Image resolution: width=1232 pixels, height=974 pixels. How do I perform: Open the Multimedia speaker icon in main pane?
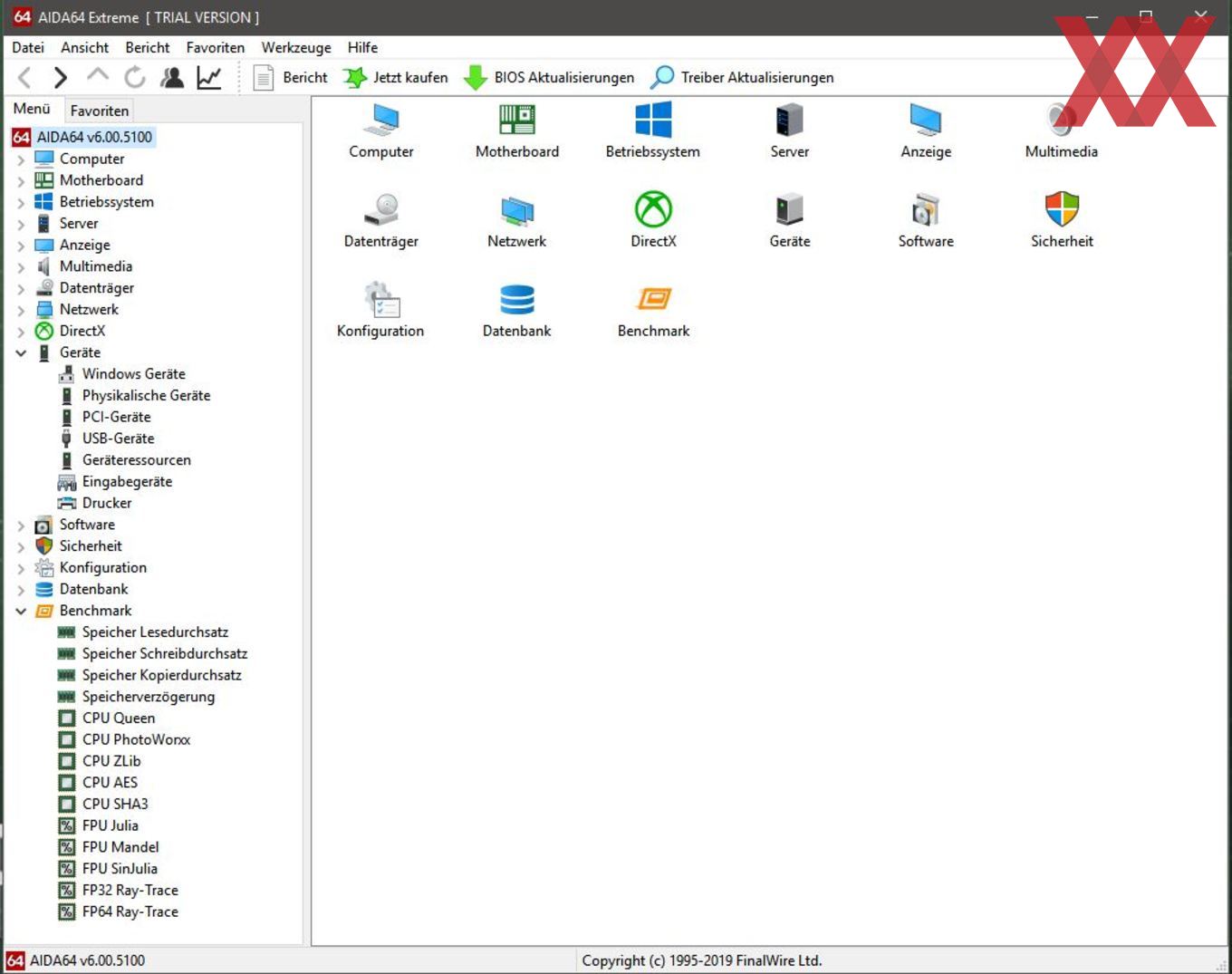coord(1062,120)
